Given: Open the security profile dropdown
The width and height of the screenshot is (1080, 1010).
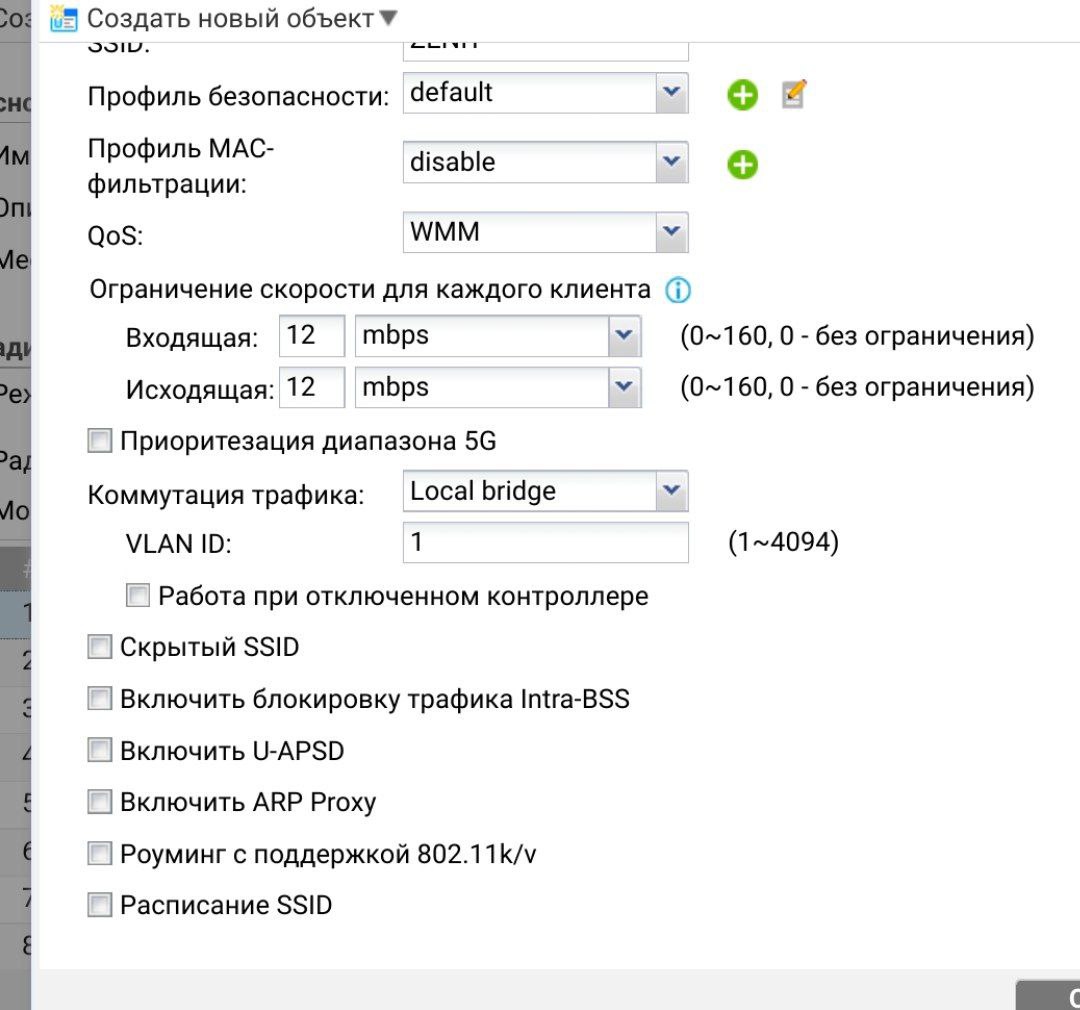Looking at the screenshot, I should click(671, 93).
